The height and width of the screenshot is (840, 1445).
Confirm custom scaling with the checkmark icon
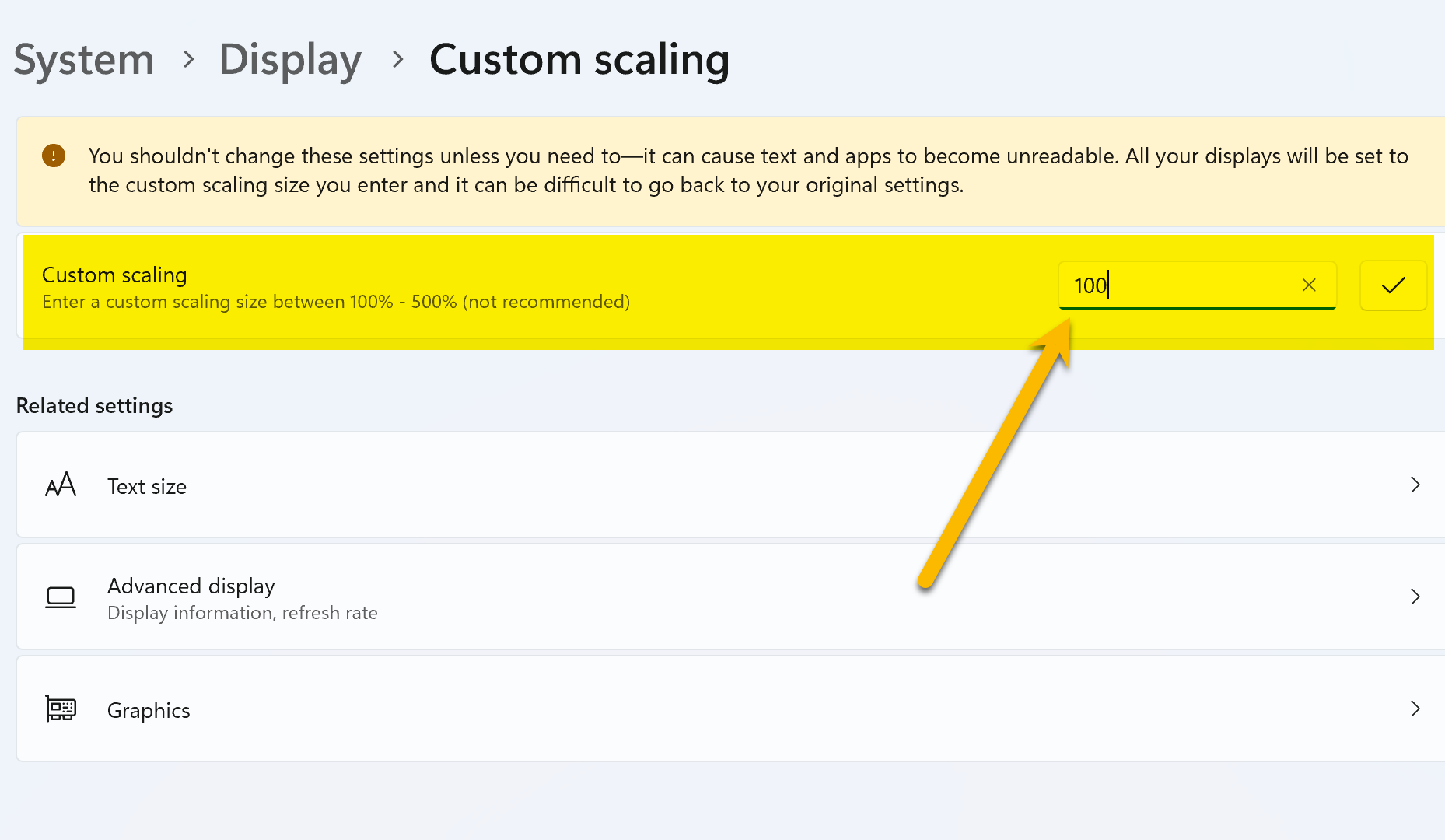click(1393, 285)
